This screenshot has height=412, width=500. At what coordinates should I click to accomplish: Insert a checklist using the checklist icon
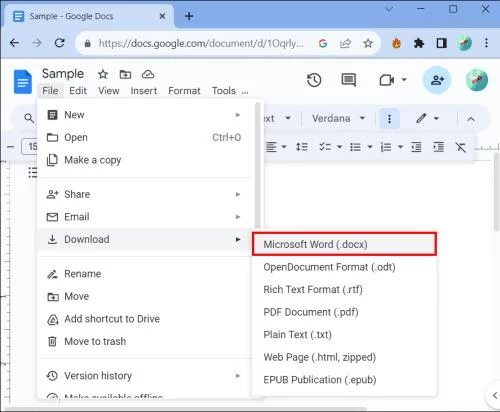coord(325,147)
